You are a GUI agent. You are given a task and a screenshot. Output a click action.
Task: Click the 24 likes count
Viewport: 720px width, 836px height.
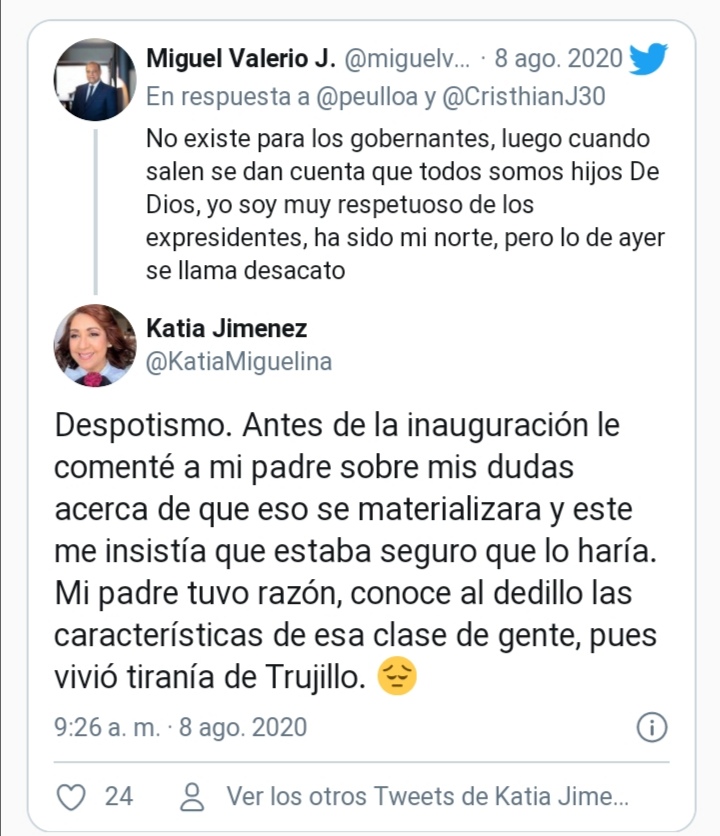(119, 797)
